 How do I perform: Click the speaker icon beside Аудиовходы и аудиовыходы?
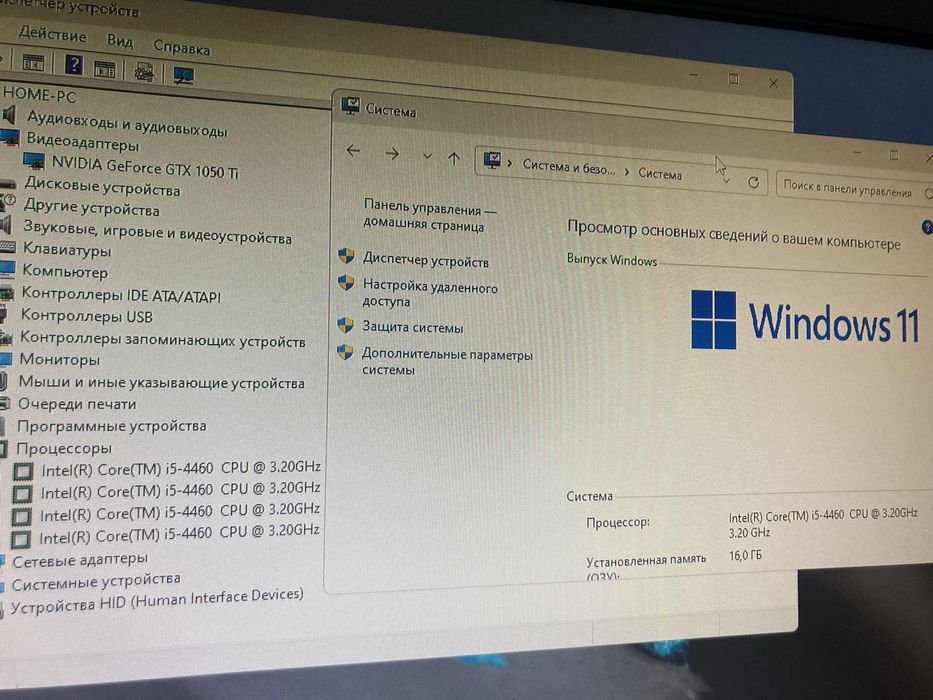[x=9, y=115]
